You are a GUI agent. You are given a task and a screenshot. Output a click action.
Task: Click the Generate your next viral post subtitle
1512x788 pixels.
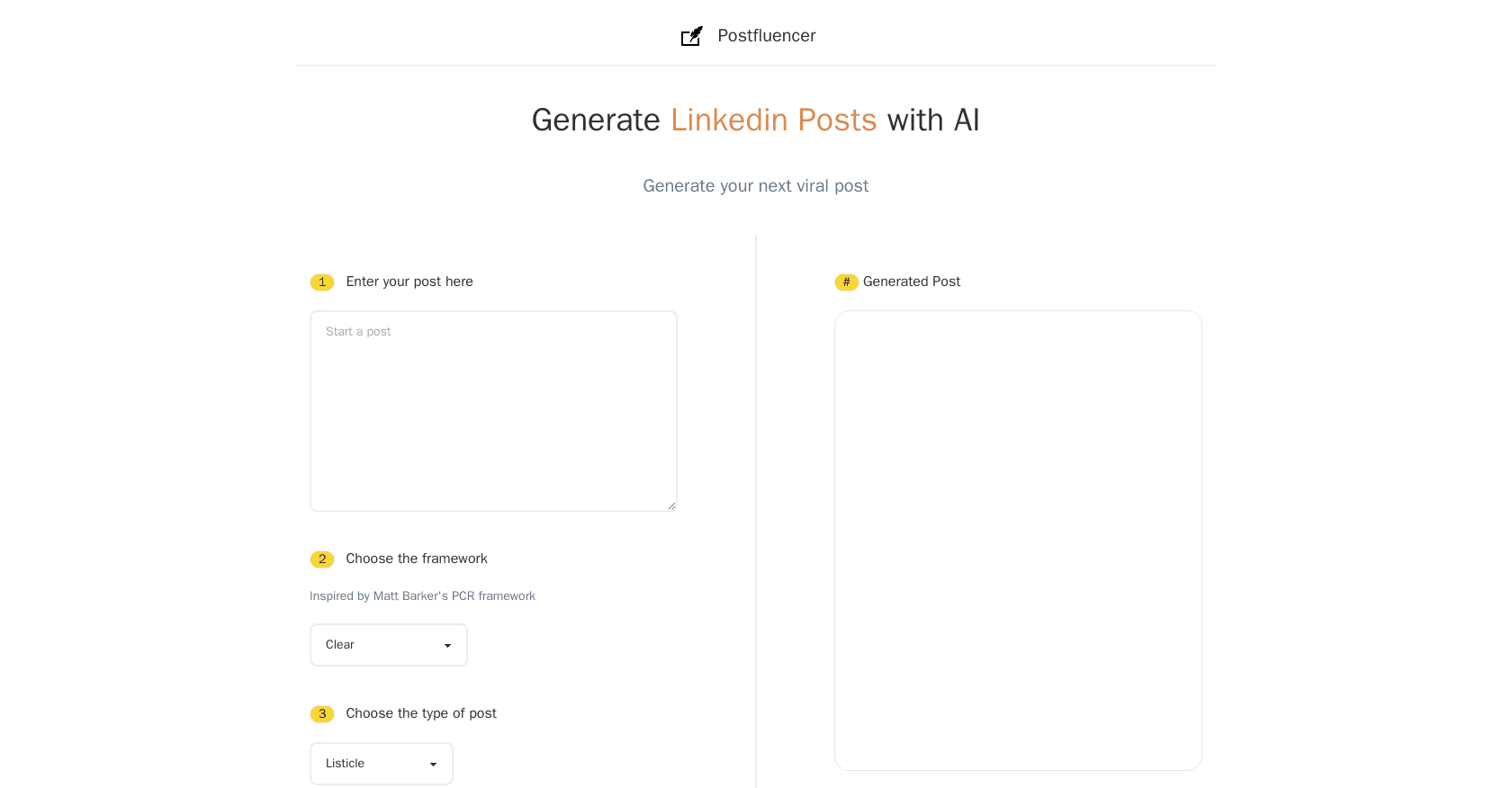pyautogui.click(x=756, y=185)
